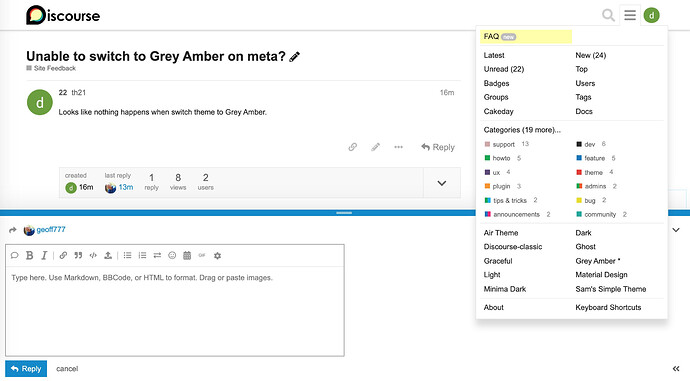Viewport: 690px width, 381px height.
Task: Edit topic title with pencil icon
Action: point(294,57)
